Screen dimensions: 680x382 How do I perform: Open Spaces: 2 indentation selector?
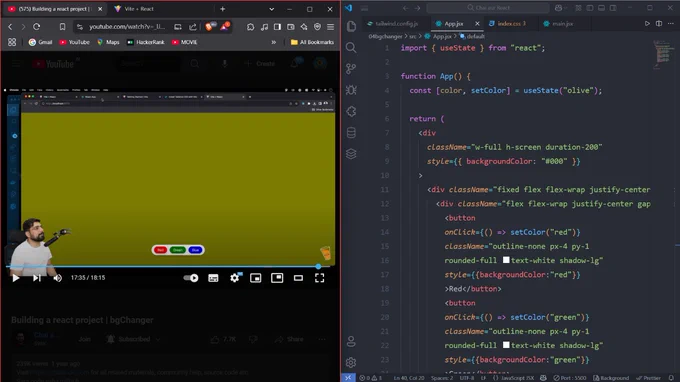(442, 378)
